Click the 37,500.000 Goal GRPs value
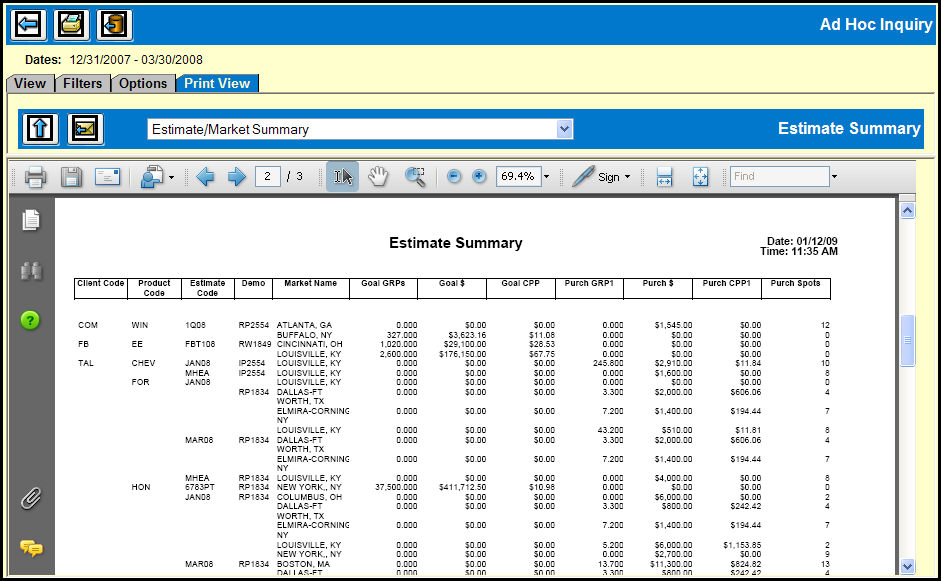Viewport: 941px width, 581px height. 396,487
